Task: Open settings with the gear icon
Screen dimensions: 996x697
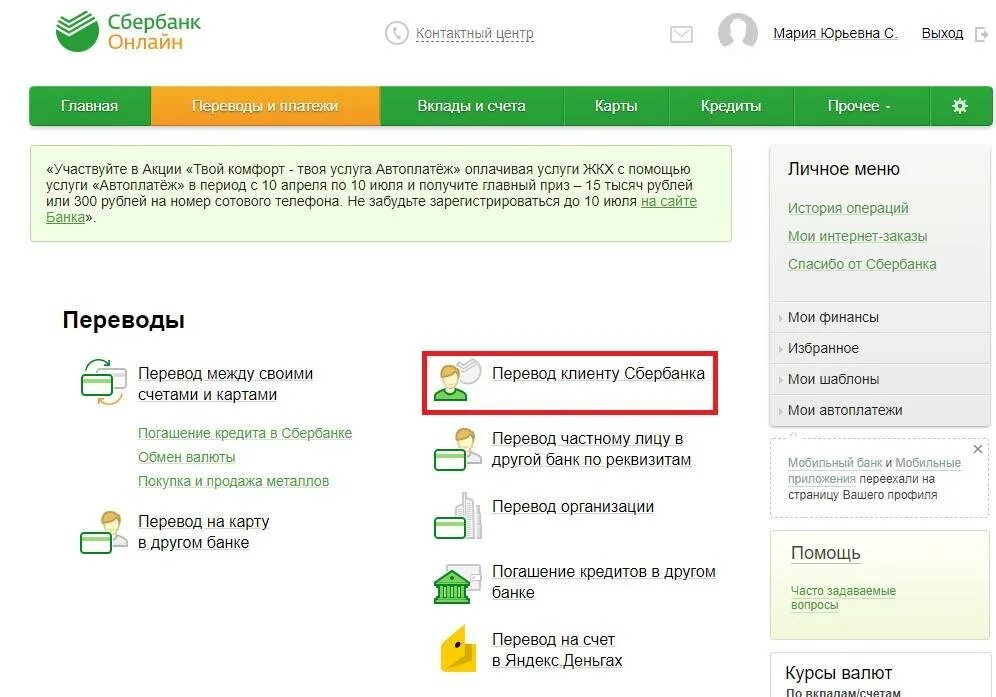Action: pyautogui.click(x=960, y=106)
